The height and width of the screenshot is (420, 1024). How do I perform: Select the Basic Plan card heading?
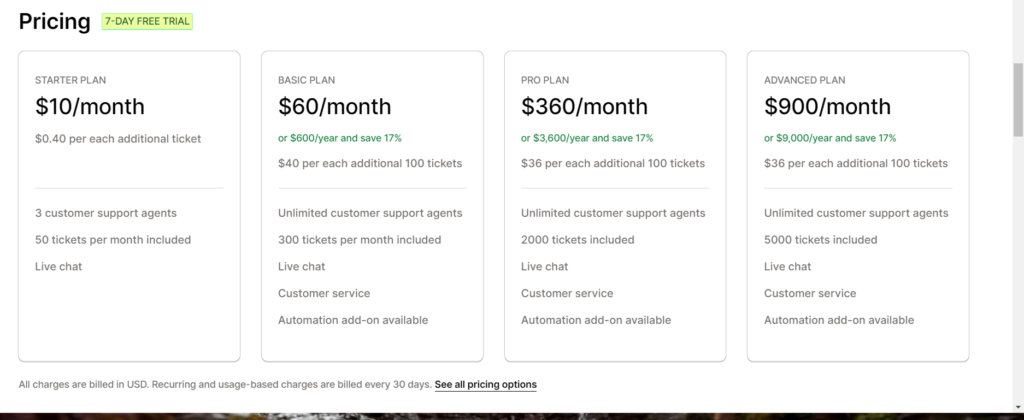306,80
